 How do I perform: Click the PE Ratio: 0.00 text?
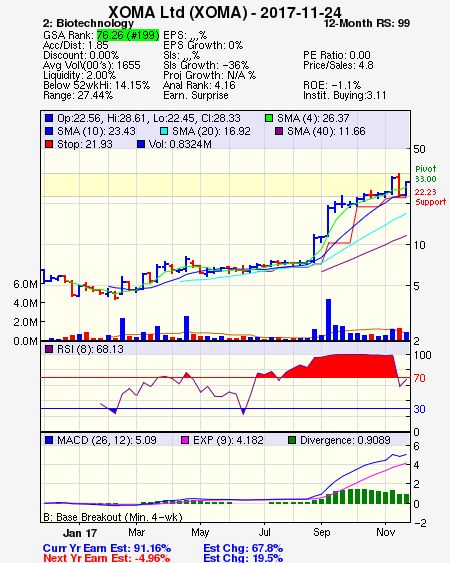pyautogui.click(x=337, y=55)
